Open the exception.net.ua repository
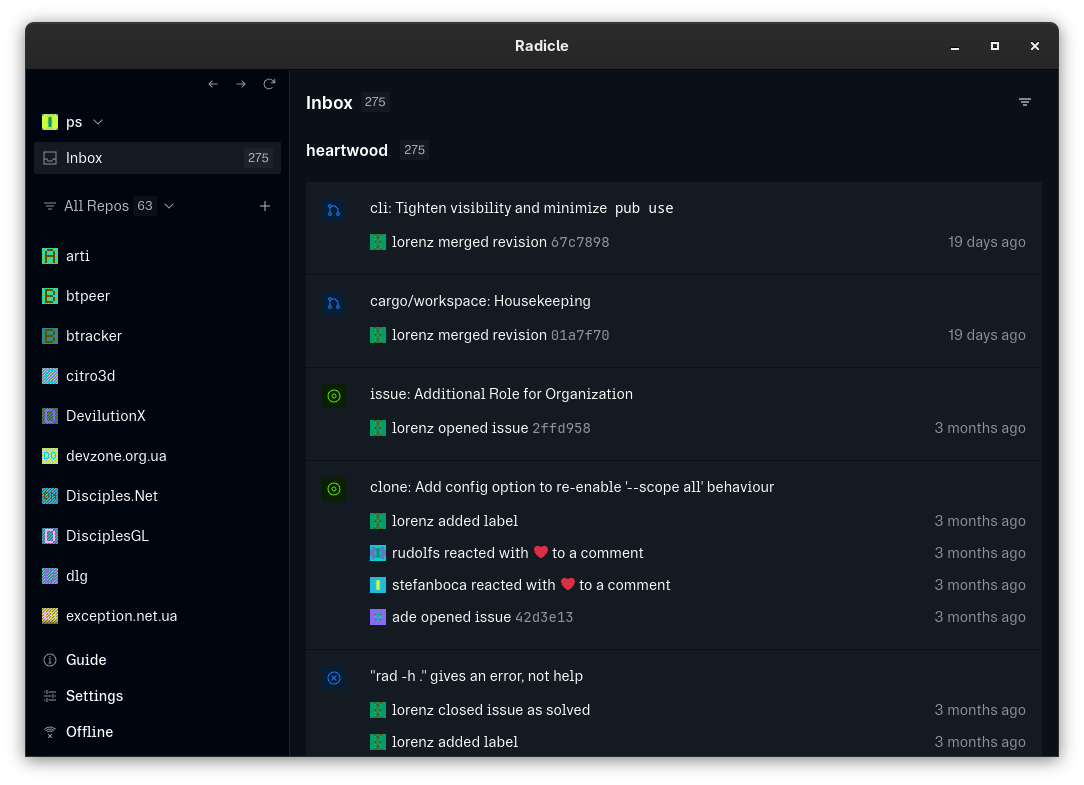The image size is (1084, 785). [158, 616]
